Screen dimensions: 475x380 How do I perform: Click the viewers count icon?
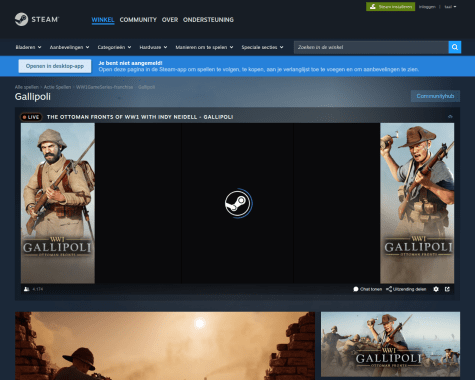pos(27,289)
